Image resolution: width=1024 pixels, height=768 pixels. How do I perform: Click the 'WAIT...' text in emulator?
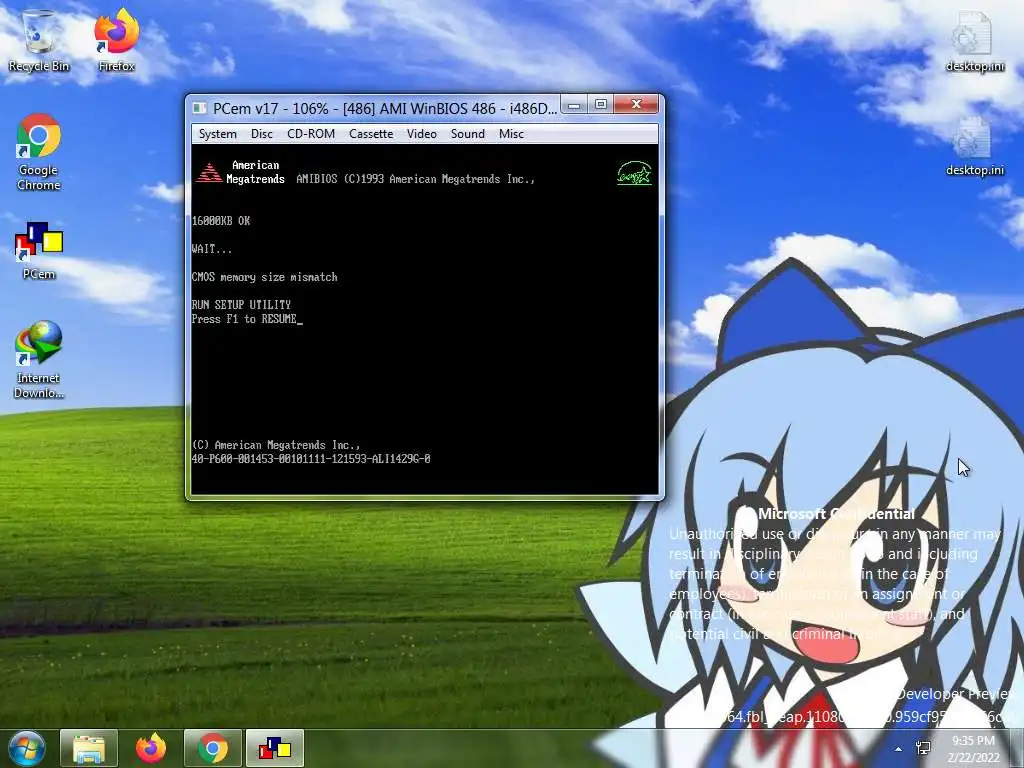click(x=212, y=249)
